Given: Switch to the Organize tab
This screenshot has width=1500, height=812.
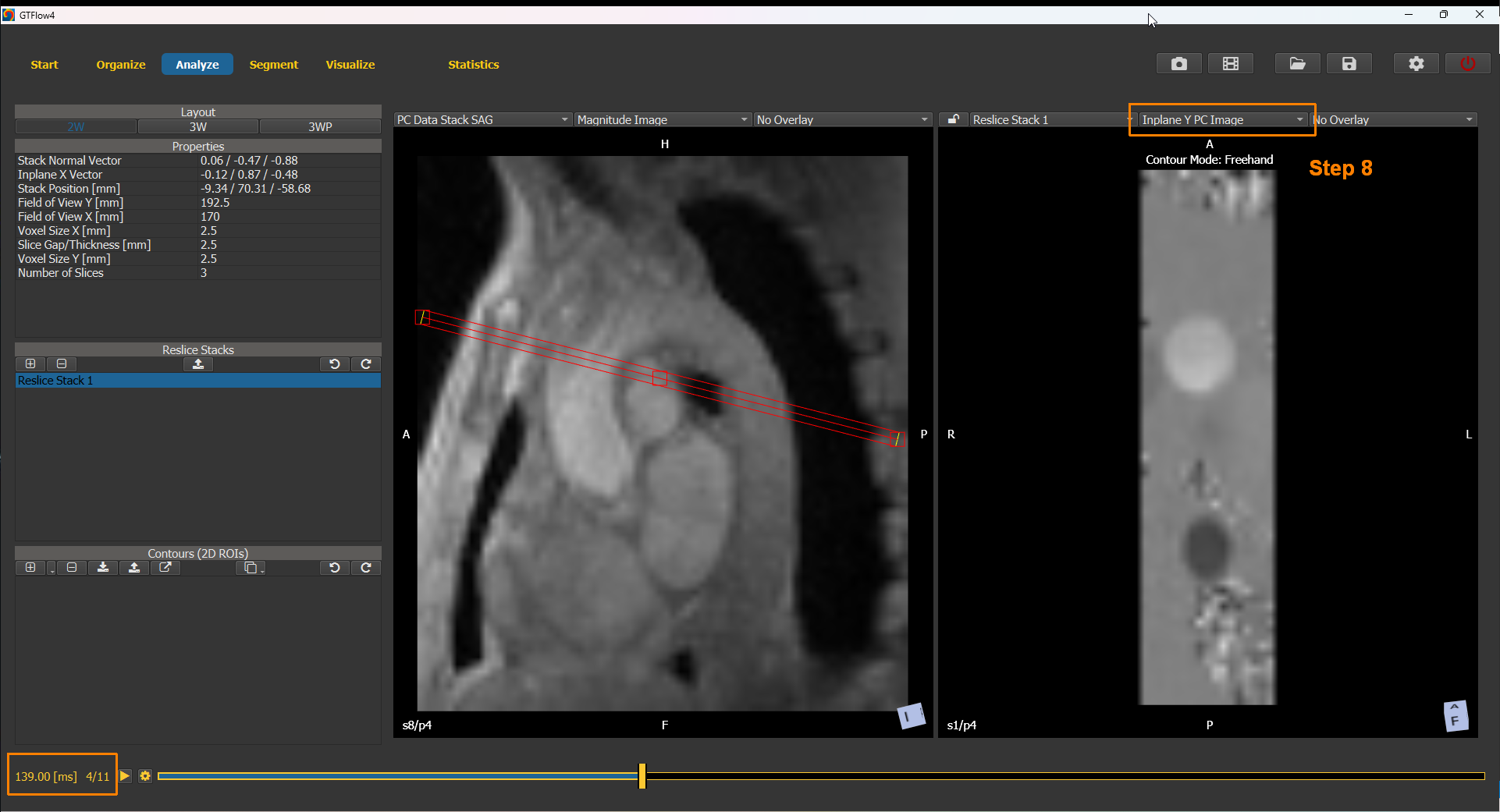Looking at the screenshot, I should [121, 65].
